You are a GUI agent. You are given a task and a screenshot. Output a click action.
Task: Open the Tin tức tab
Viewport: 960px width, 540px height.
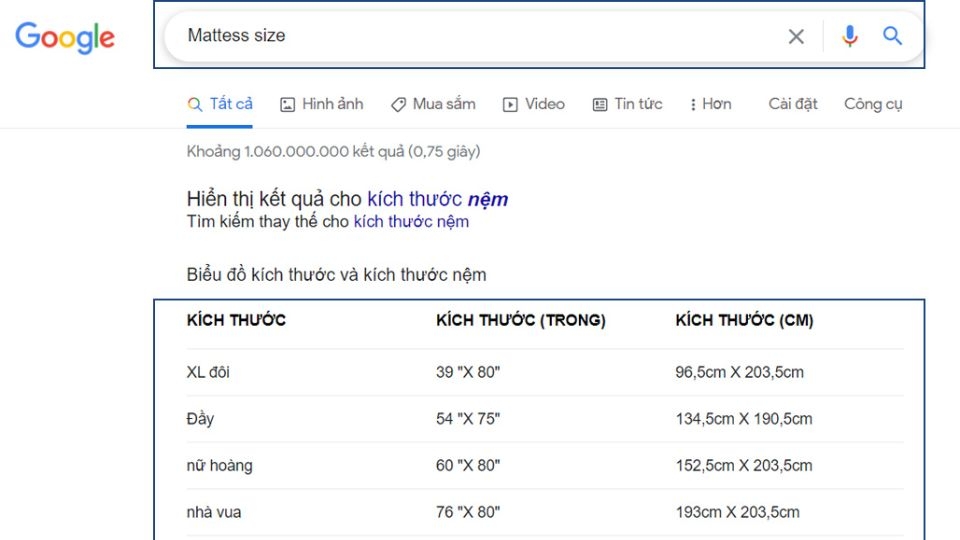click(628, 104)
